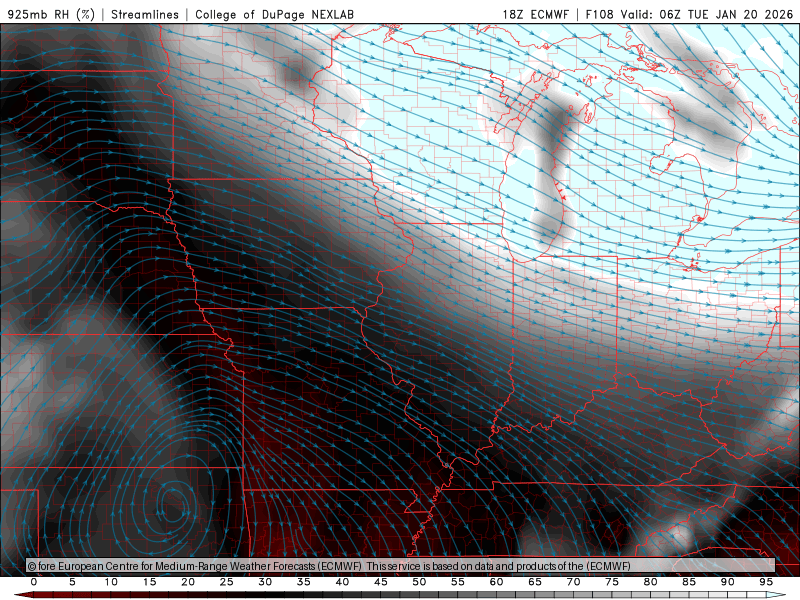800x600 pixels.
Task: Select the '40' label on RH legend
Action: click(x=342, y=582)
